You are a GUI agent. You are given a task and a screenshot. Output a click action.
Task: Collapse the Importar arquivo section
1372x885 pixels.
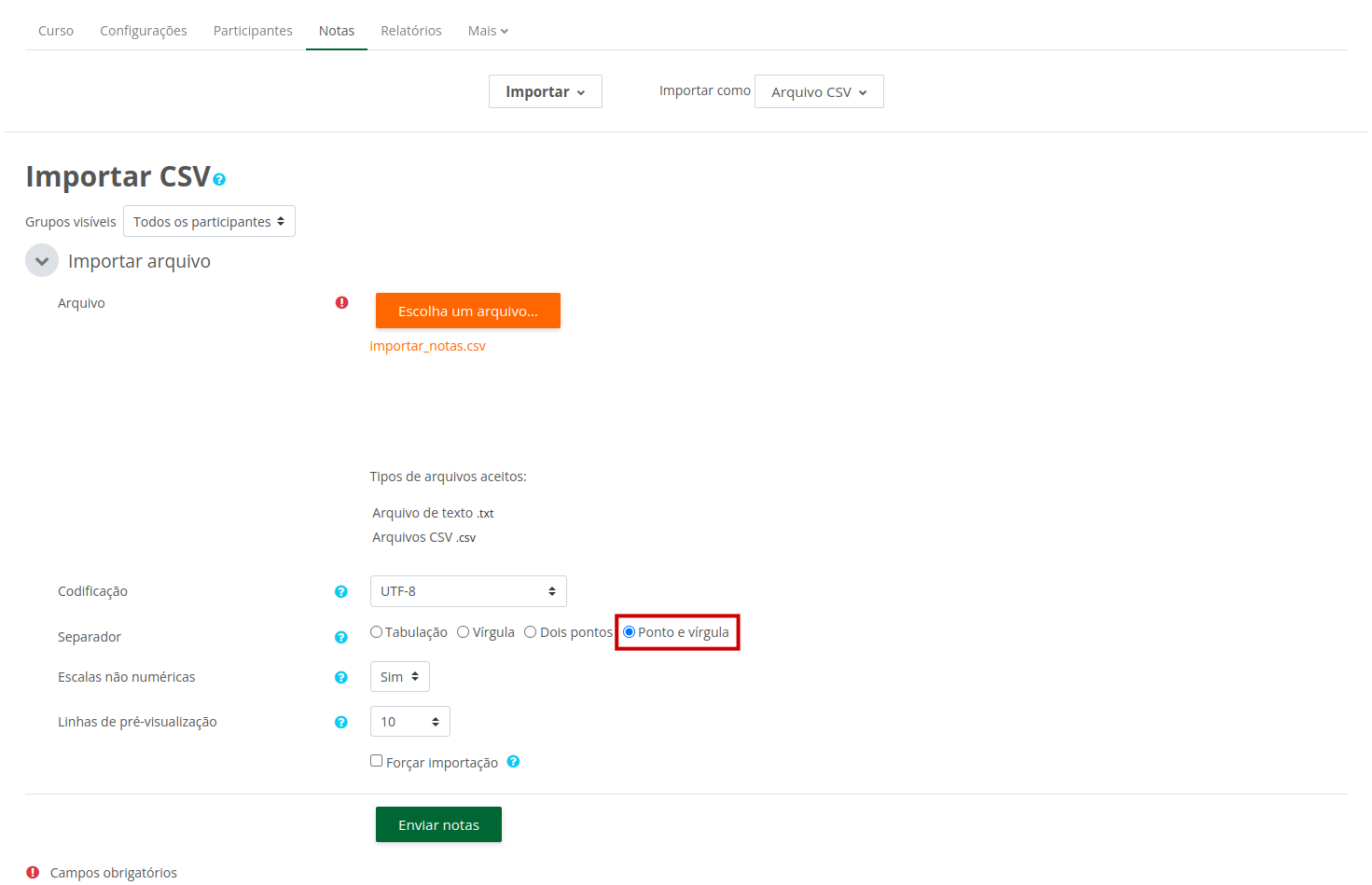coord(42,260)
